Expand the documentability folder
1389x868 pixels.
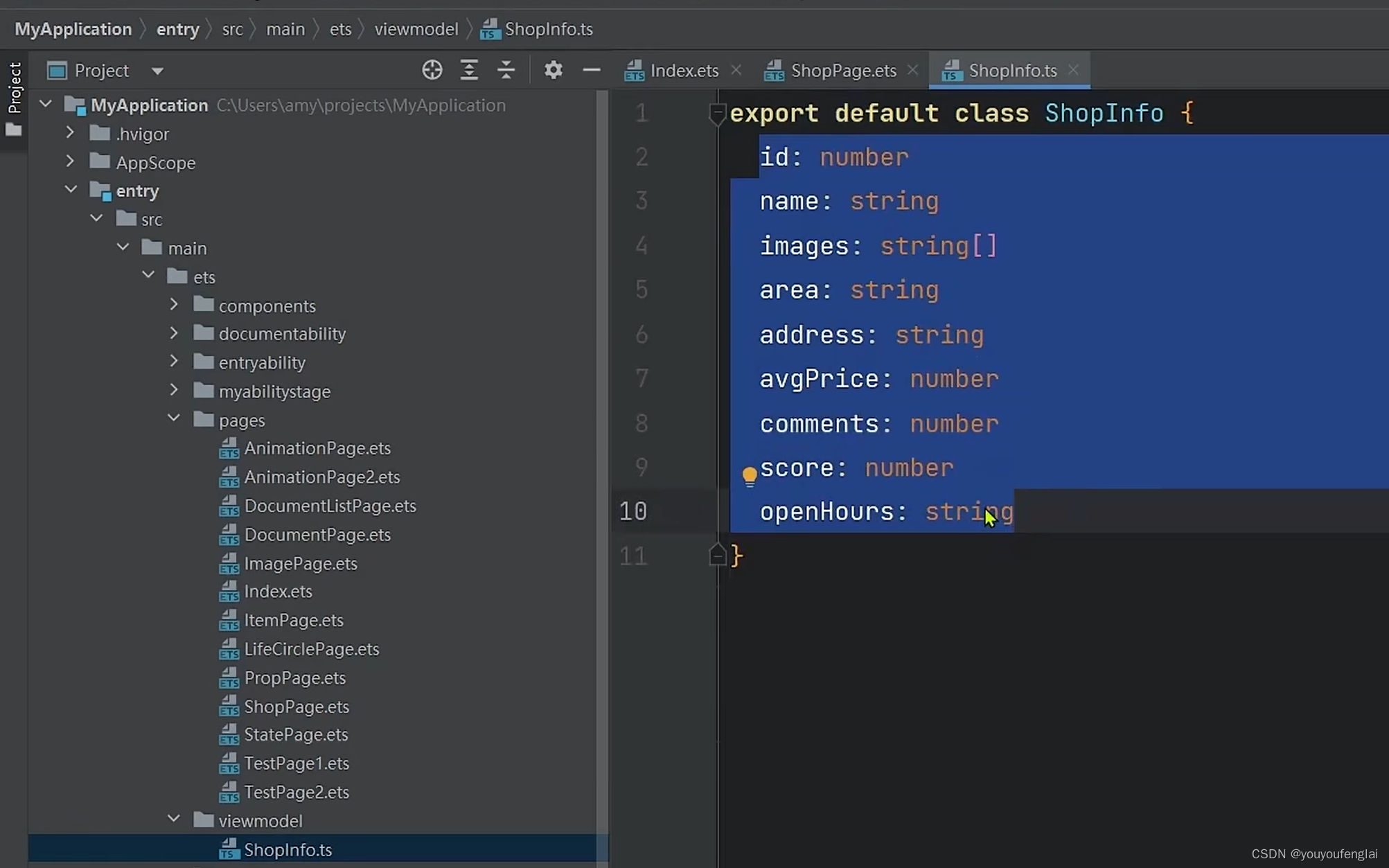point(174,333)
